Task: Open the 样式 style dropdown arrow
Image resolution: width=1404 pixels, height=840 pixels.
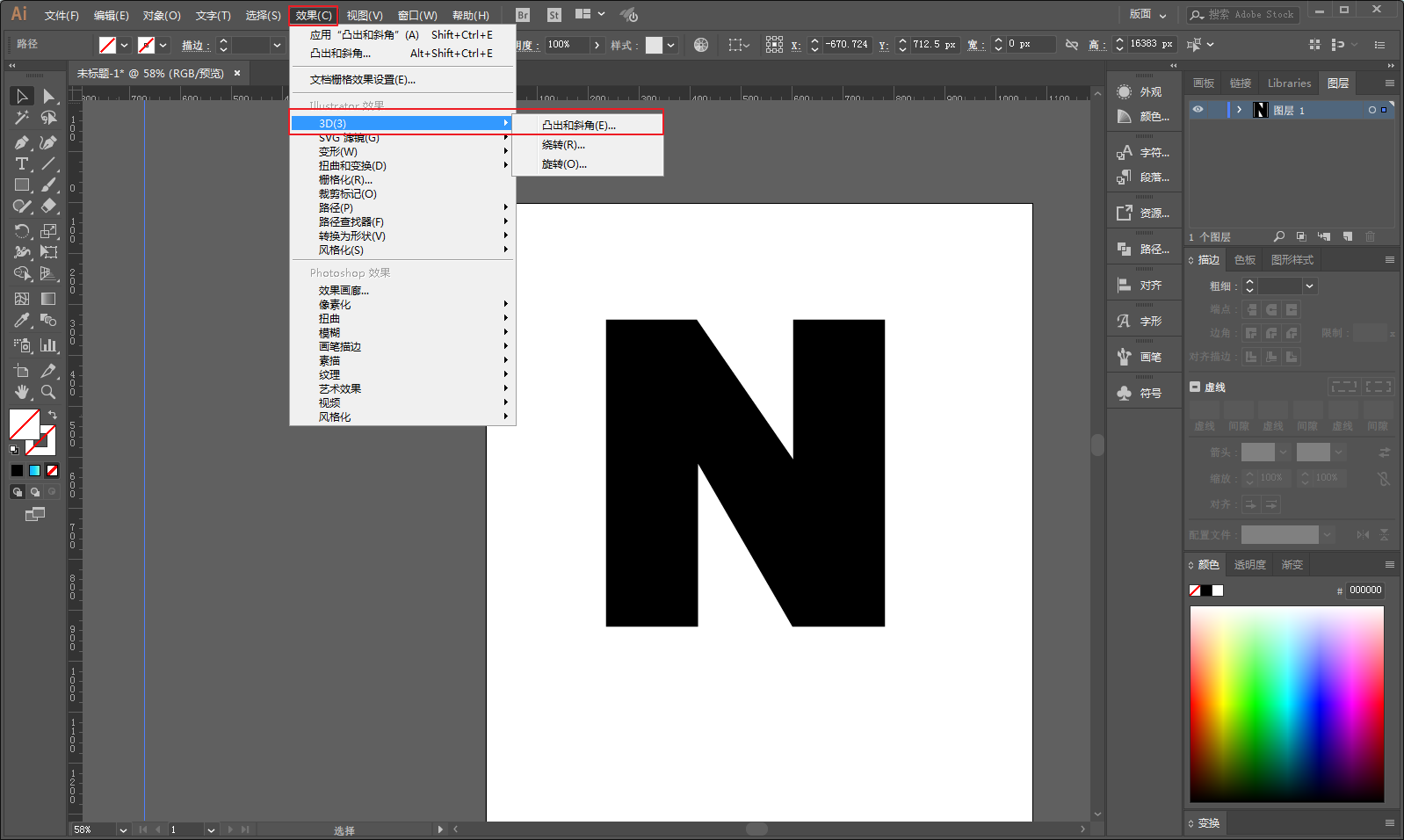Action: [x=671, y=45]
